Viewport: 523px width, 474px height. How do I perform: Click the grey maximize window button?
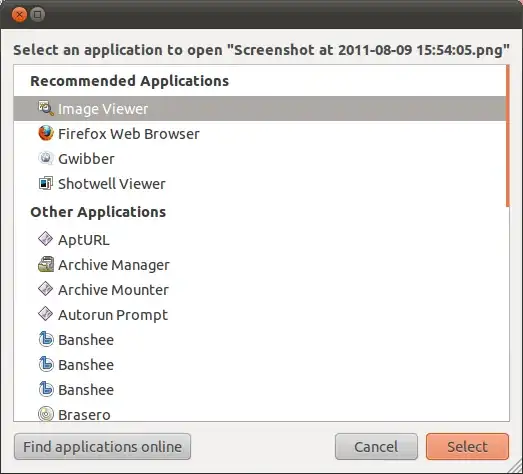pyautogui.click(x=37, y=15)
